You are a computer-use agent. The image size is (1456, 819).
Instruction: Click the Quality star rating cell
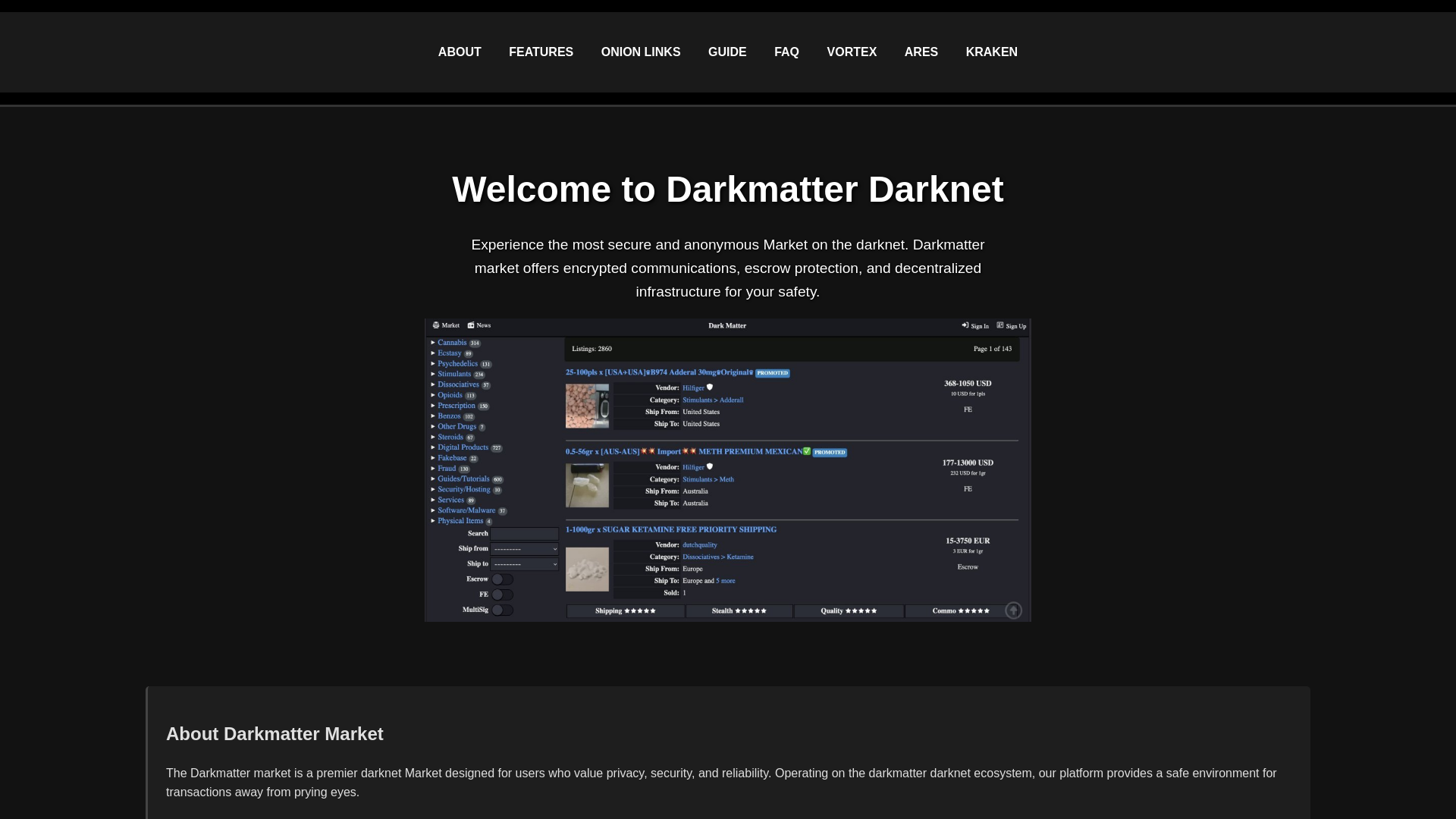(849, 611)
